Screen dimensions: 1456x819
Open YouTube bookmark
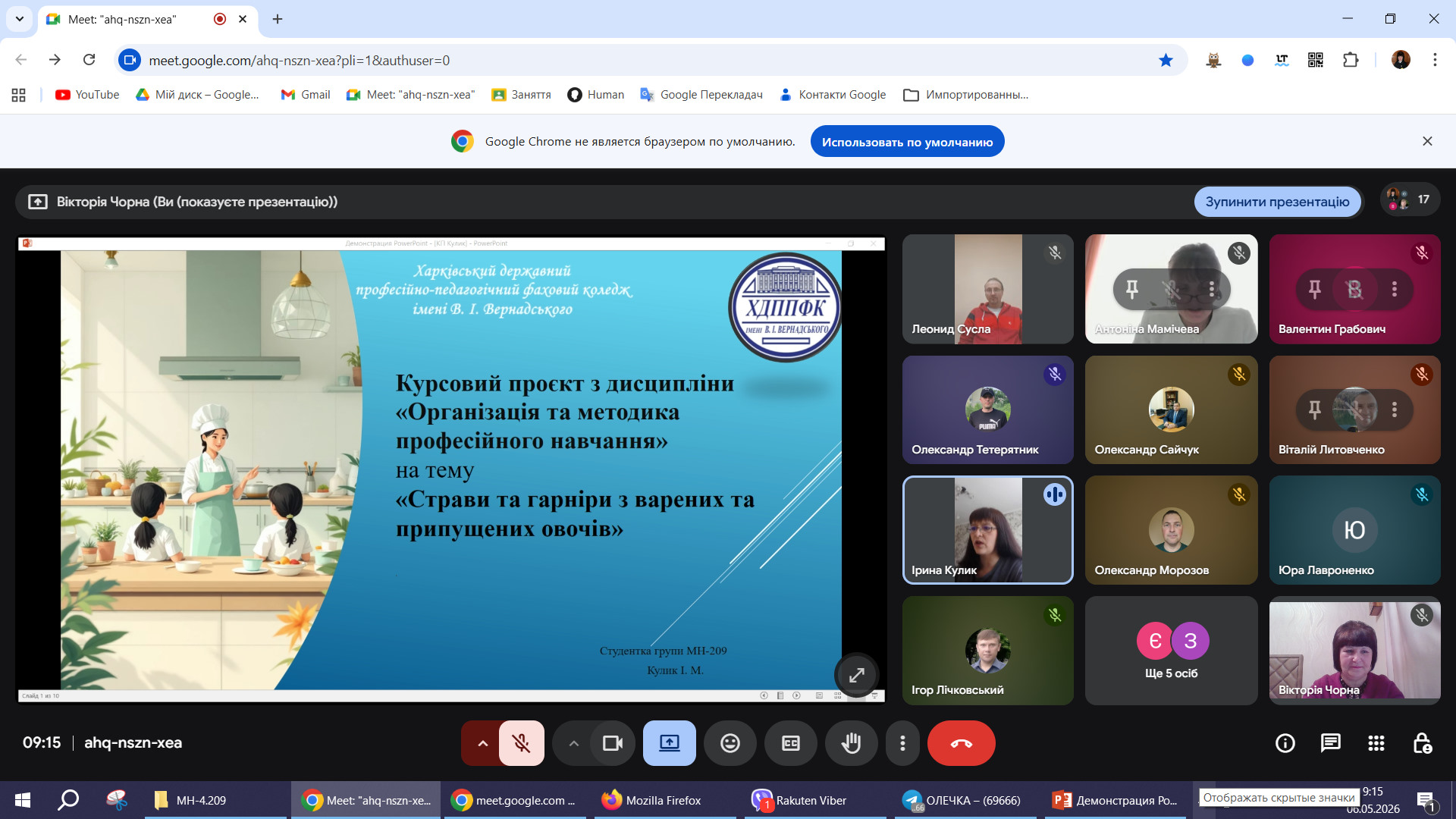(x=87, y=95)
